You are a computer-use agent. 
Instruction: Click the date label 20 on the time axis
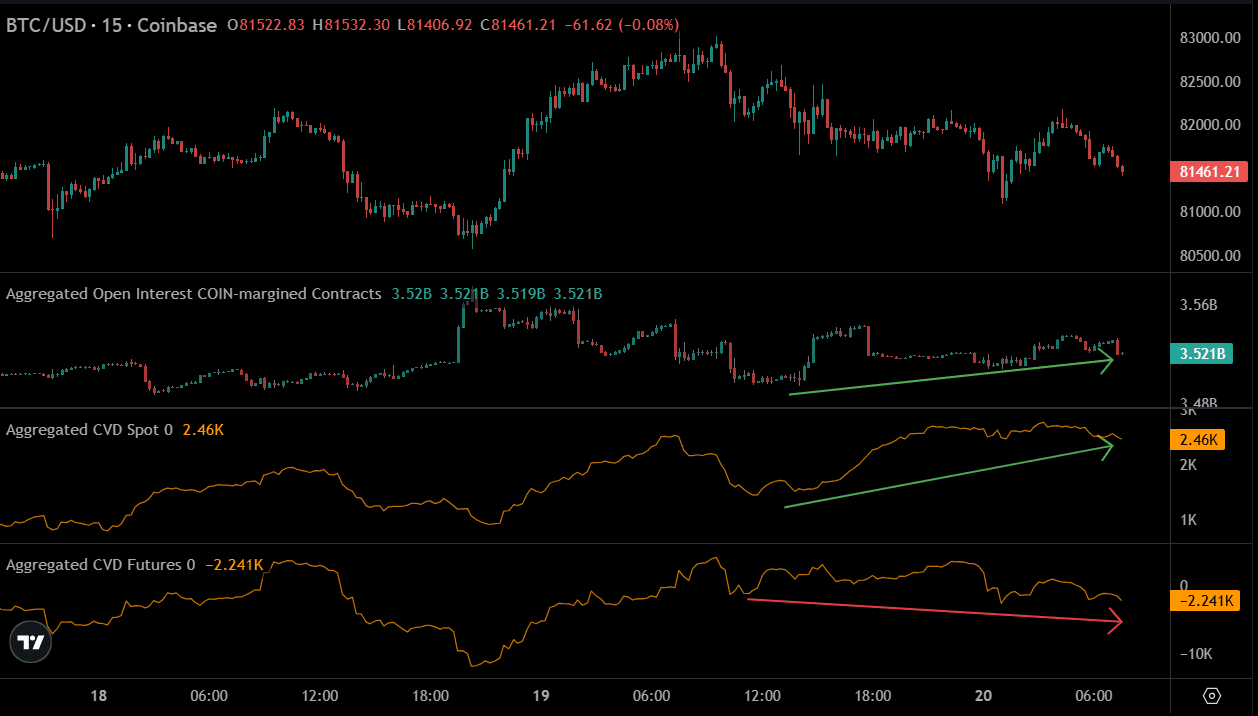[x=983, y=695]
